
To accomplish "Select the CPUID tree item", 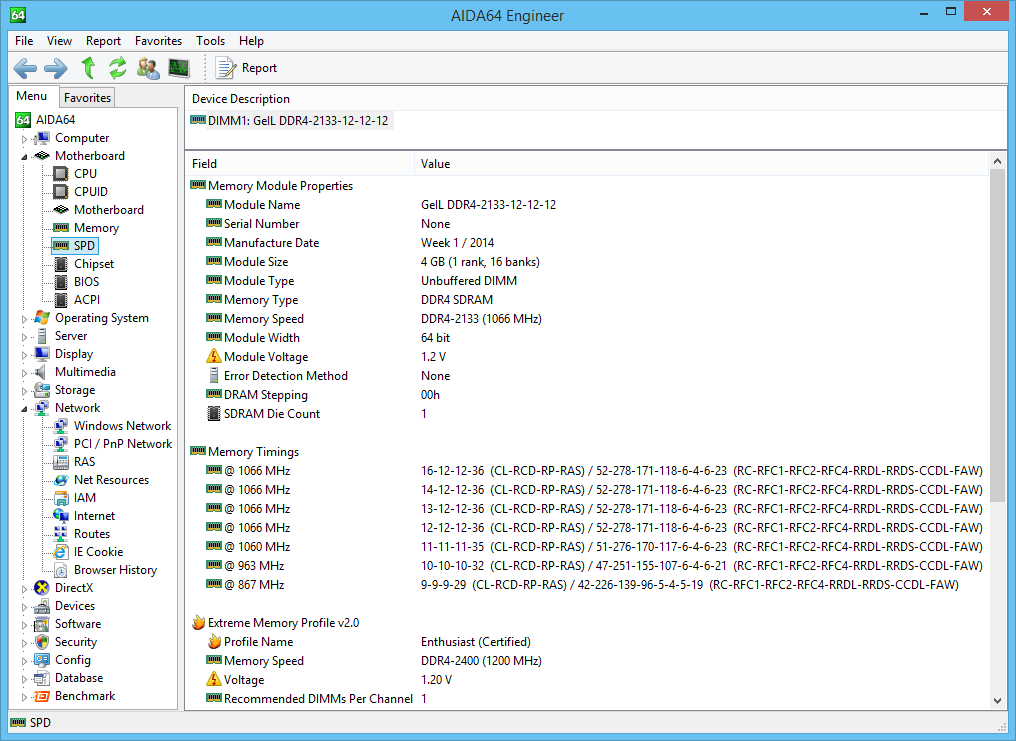I will tap(91, 192).
